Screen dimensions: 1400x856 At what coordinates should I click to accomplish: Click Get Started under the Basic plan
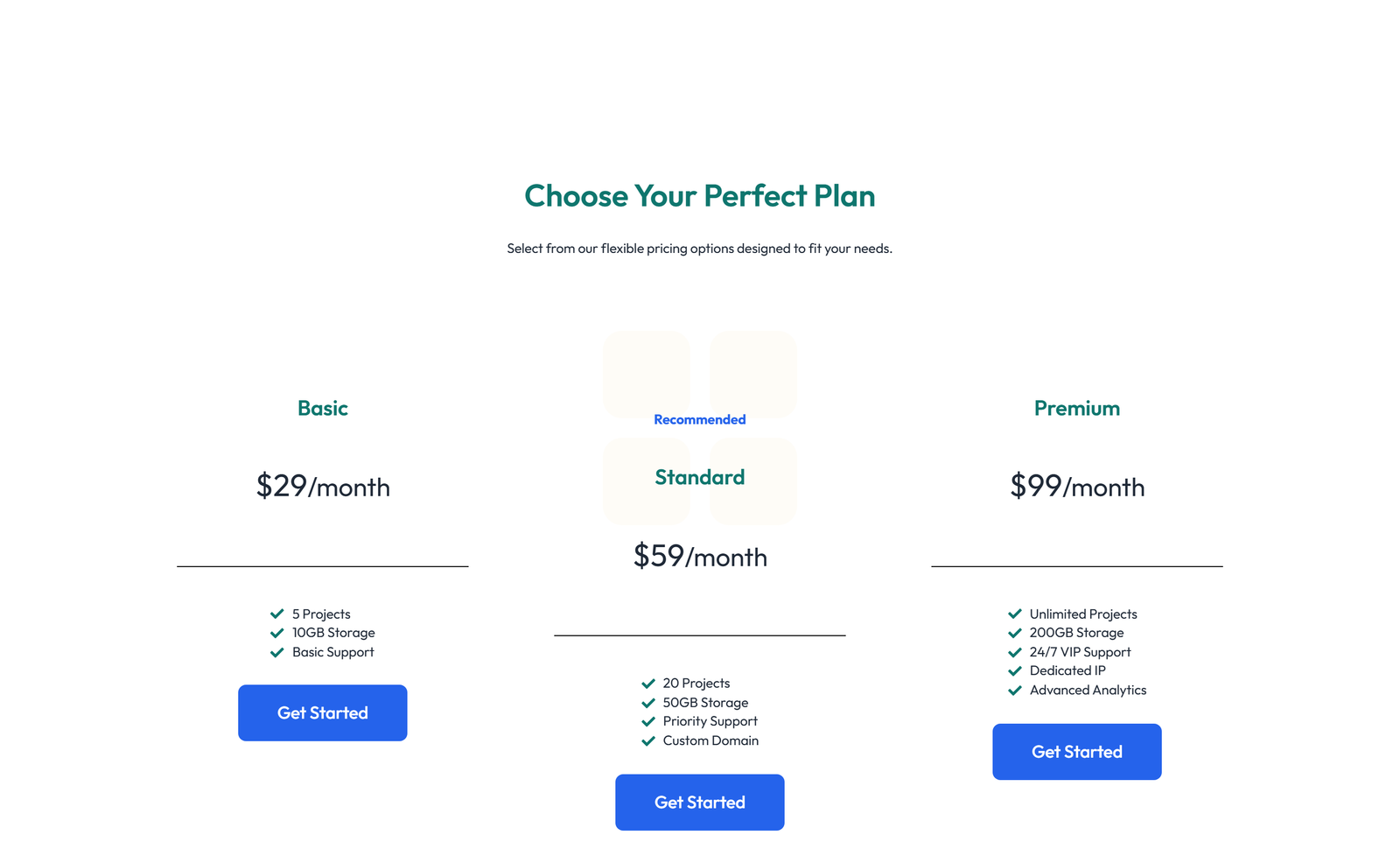click(322, 712)
